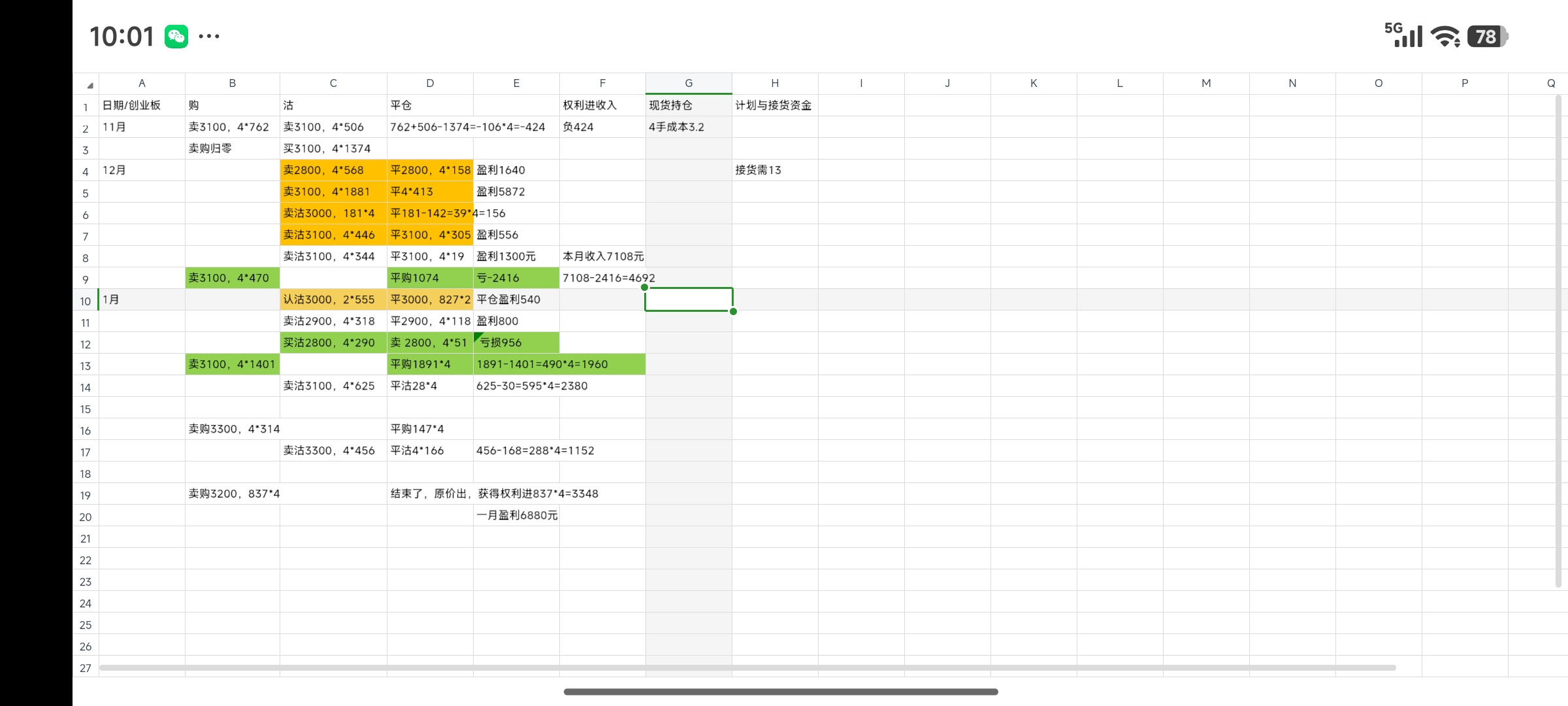Select column C header

(x=333, y=83)
